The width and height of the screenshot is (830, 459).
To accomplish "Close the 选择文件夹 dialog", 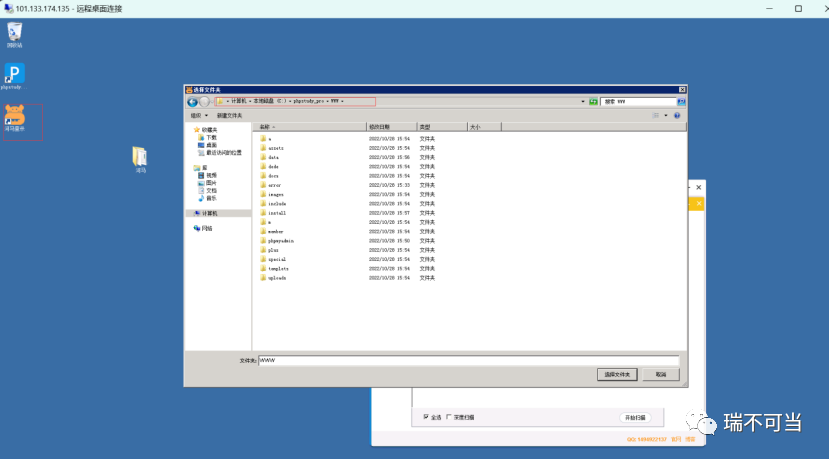I will [x=682, y=89].
